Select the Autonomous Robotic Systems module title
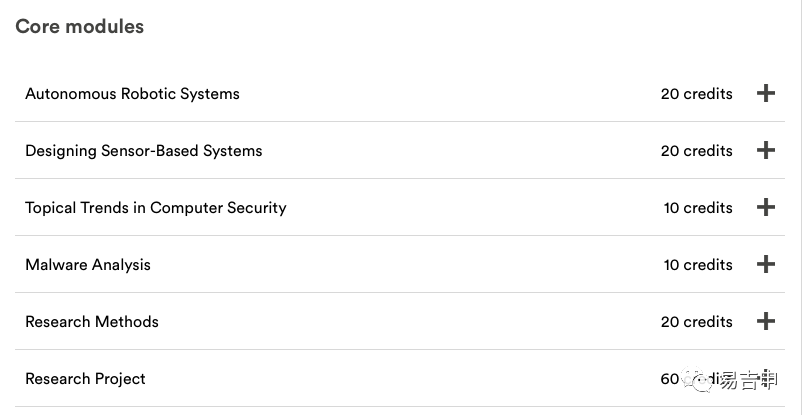 132,94
